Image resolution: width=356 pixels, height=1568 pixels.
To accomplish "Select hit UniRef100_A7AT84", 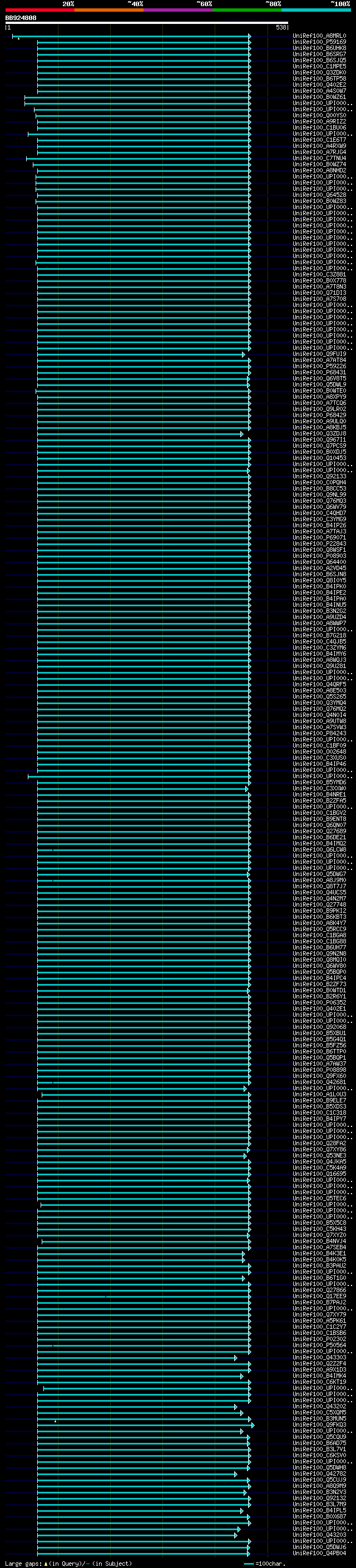I will coord(319,360).
